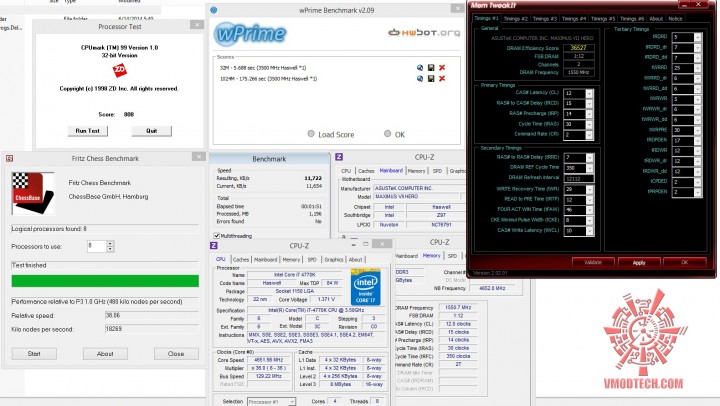This screenshot has height=406, width=720.
Task: Click the wPrime logo banner
Action: (250, 34)
